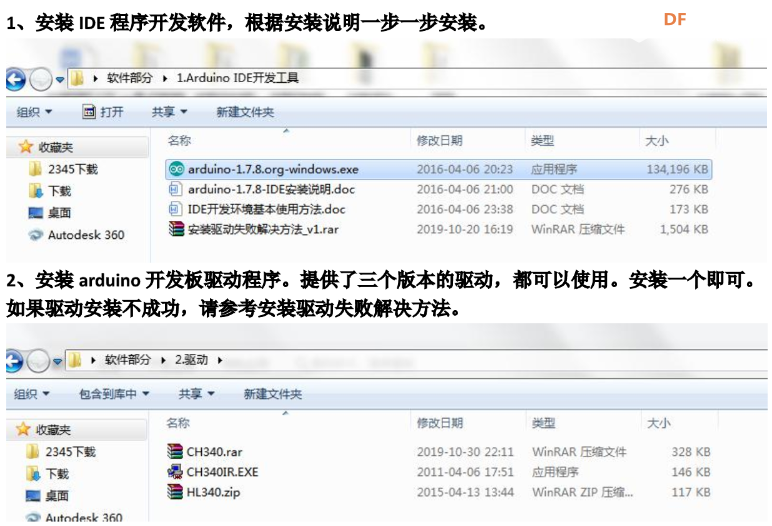Select 软件部分 in the bottom address bar

(128, 360)
